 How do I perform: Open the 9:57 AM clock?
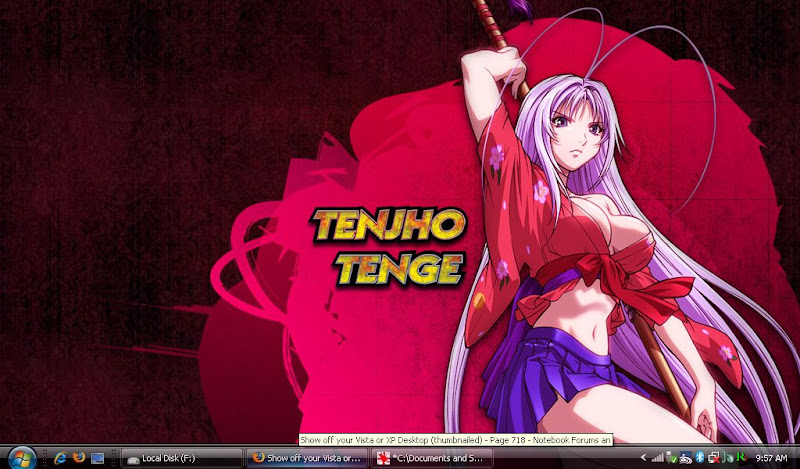click(x=771, y=458)
